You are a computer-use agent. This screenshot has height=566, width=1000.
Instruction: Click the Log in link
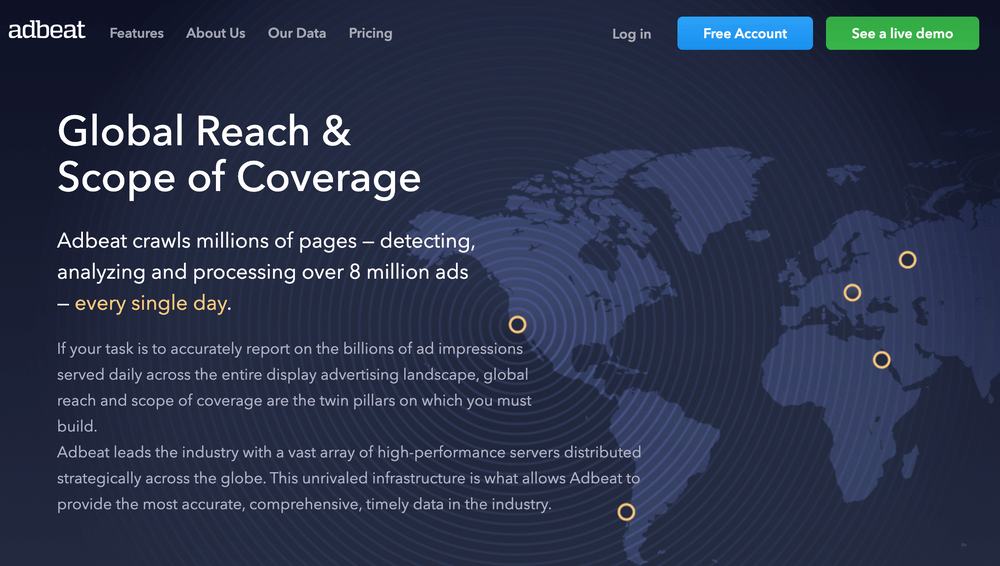point(631,34)
